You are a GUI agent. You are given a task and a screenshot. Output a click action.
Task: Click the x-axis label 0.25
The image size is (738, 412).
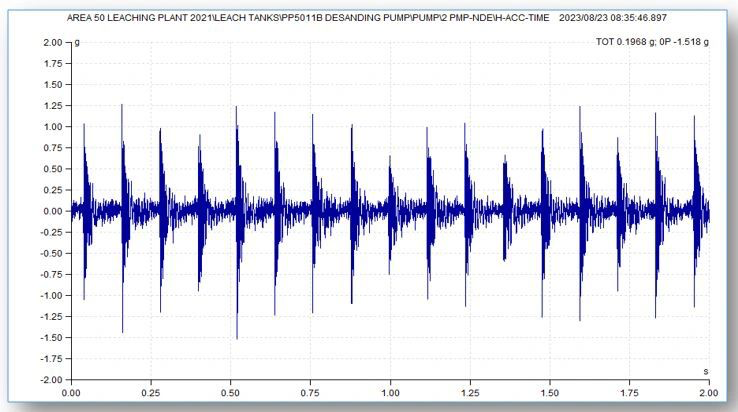[x=151, y=393]
